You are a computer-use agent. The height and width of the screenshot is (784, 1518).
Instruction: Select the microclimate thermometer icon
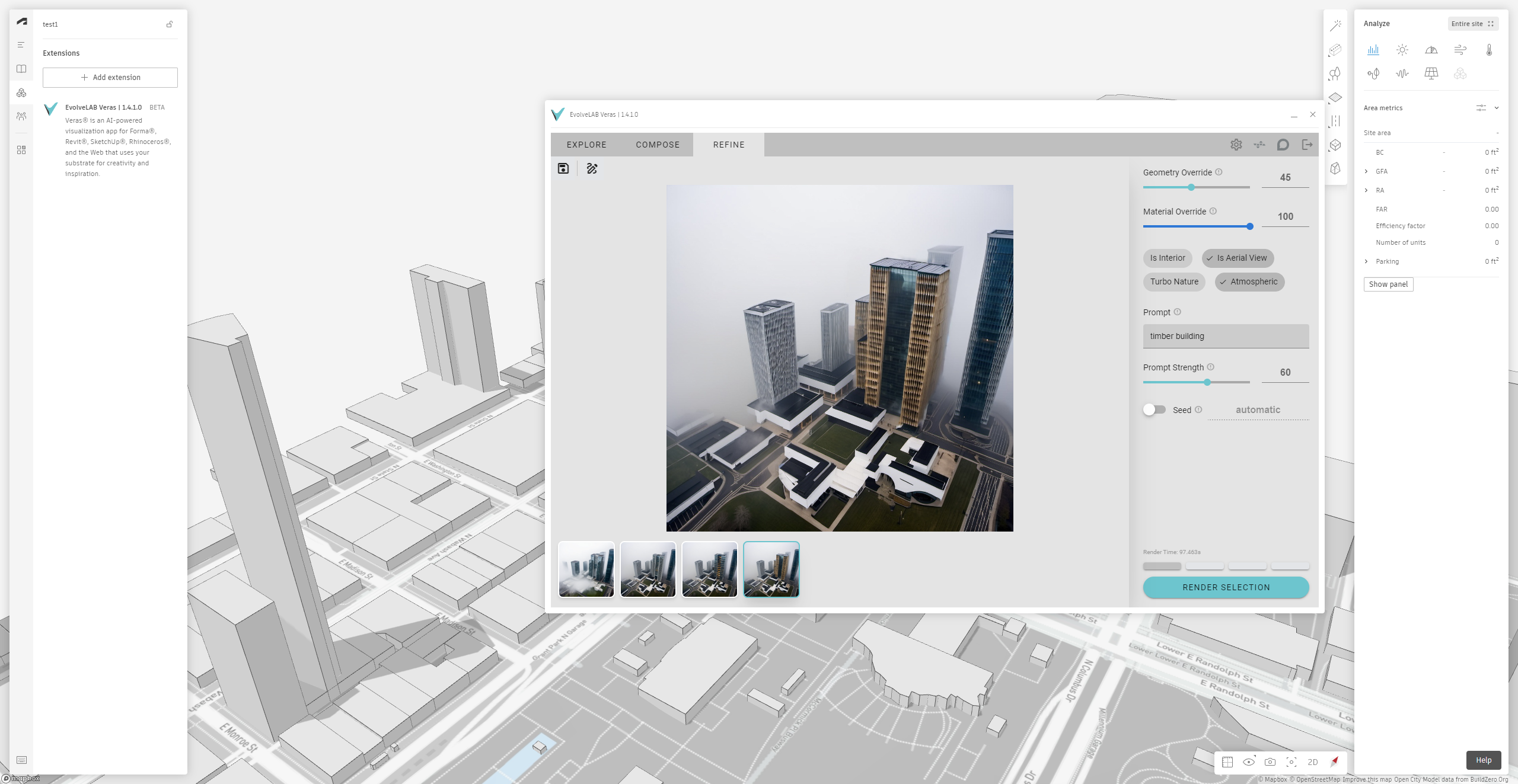[x=1489, y=50]
